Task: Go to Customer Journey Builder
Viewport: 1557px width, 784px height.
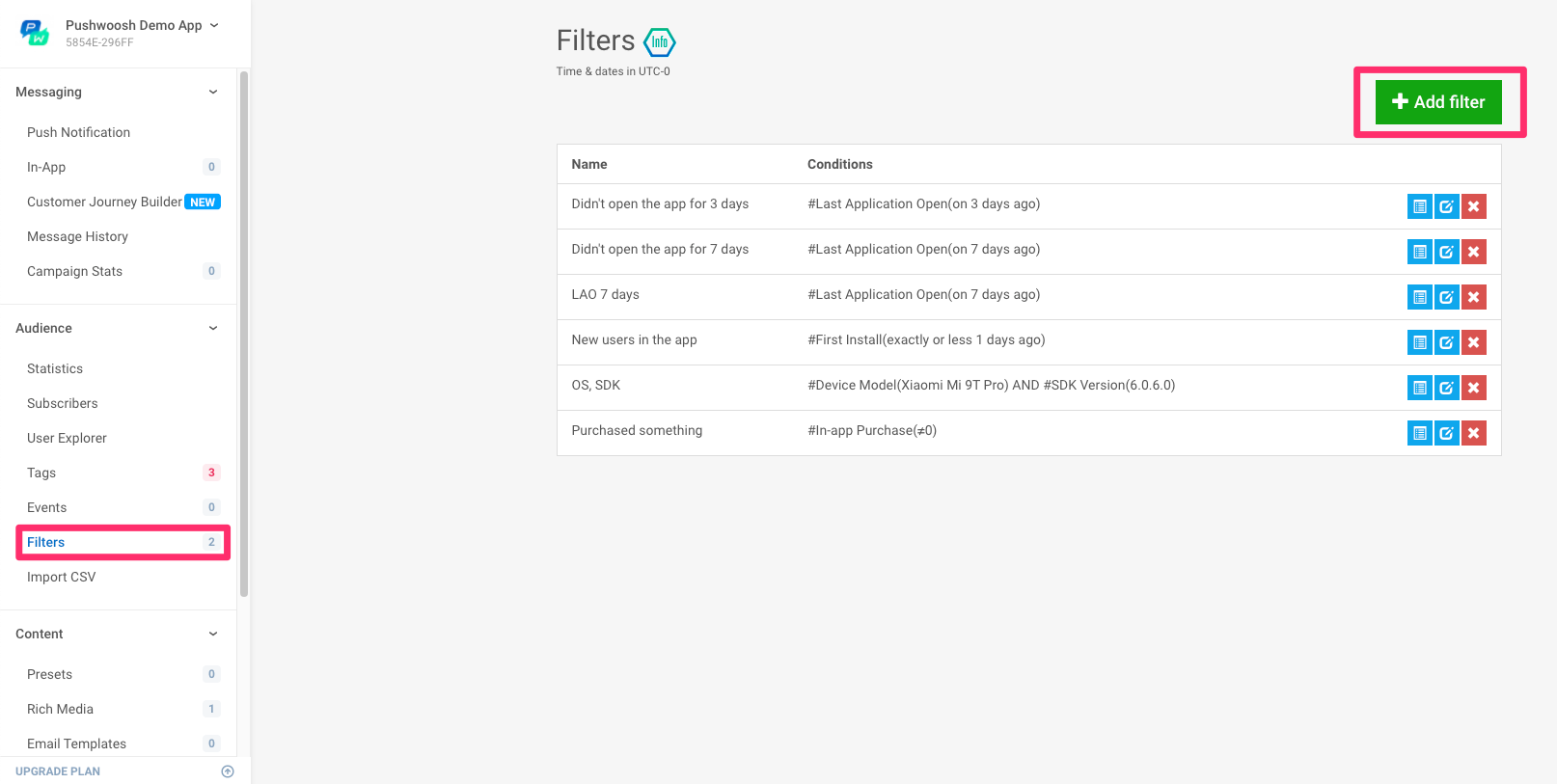Action: (x=104, y=202)
